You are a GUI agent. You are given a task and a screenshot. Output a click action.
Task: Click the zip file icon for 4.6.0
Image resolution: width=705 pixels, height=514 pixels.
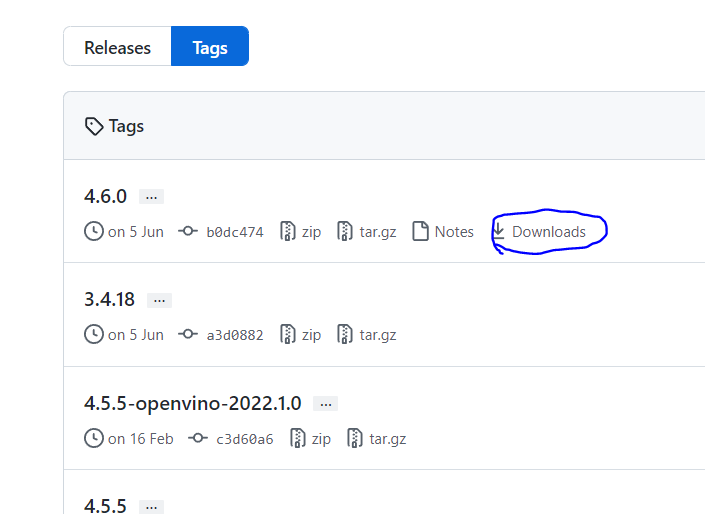288,232
